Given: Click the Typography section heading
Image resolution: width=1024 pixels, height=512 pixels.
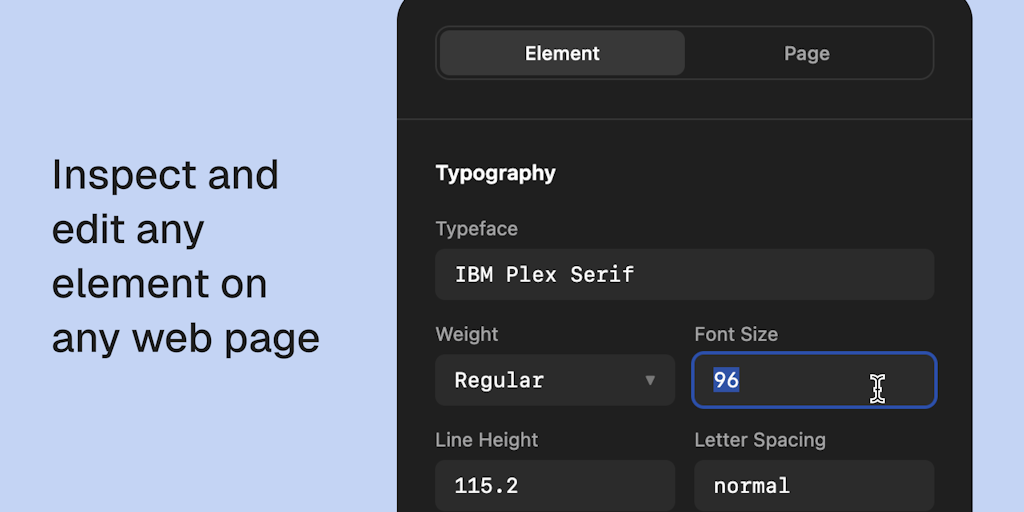Looking at the screenshot, I should (496, 173).
